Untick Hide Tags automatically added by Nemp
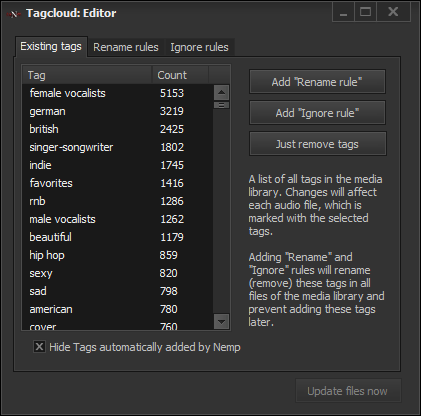The height and width of the screenshot is (416, 421). [x=39, y=347]
